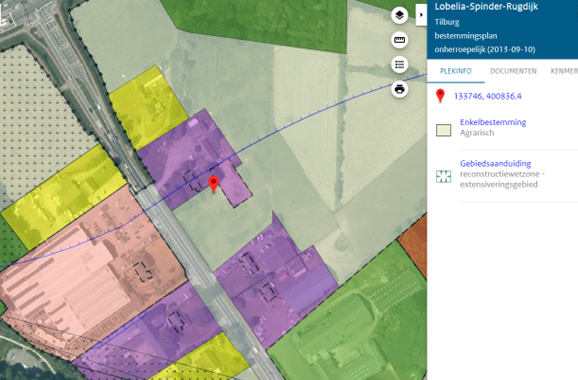Open the legend list button
This screenshot has height=380, width=578.
pos(400,65)
